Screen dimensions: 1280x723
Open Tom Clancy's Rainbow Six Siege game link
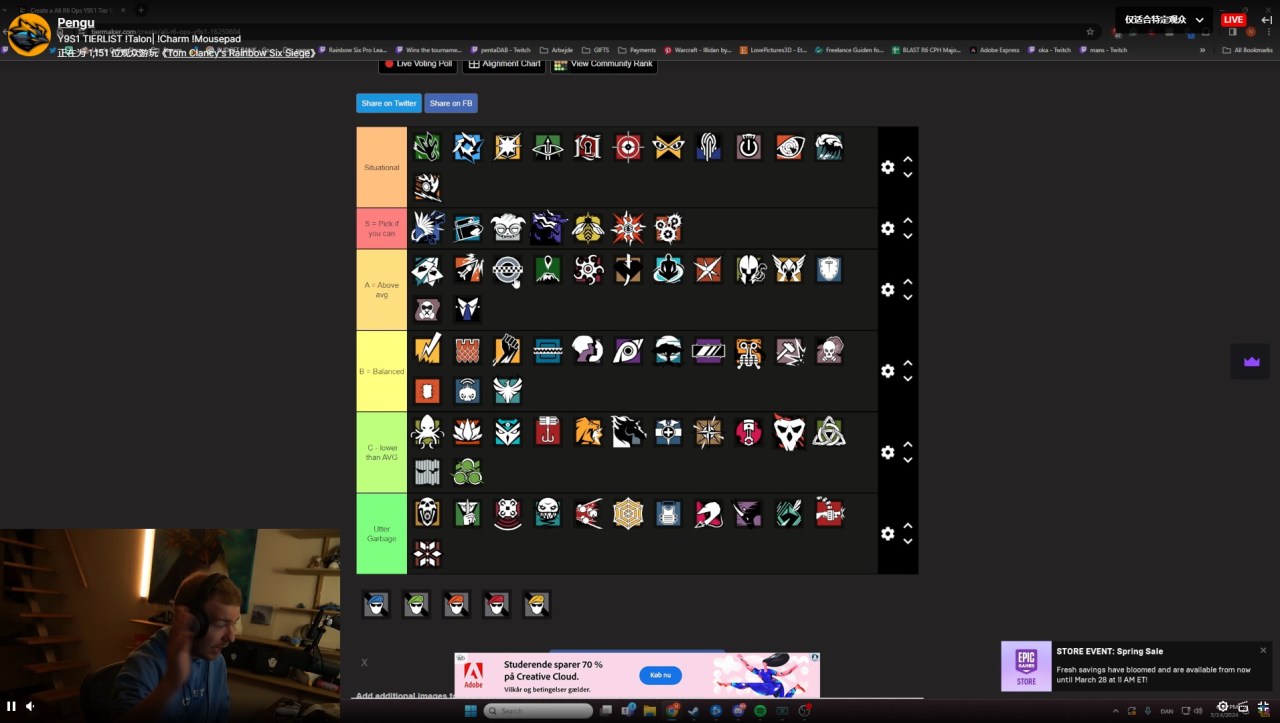[239, 53]
